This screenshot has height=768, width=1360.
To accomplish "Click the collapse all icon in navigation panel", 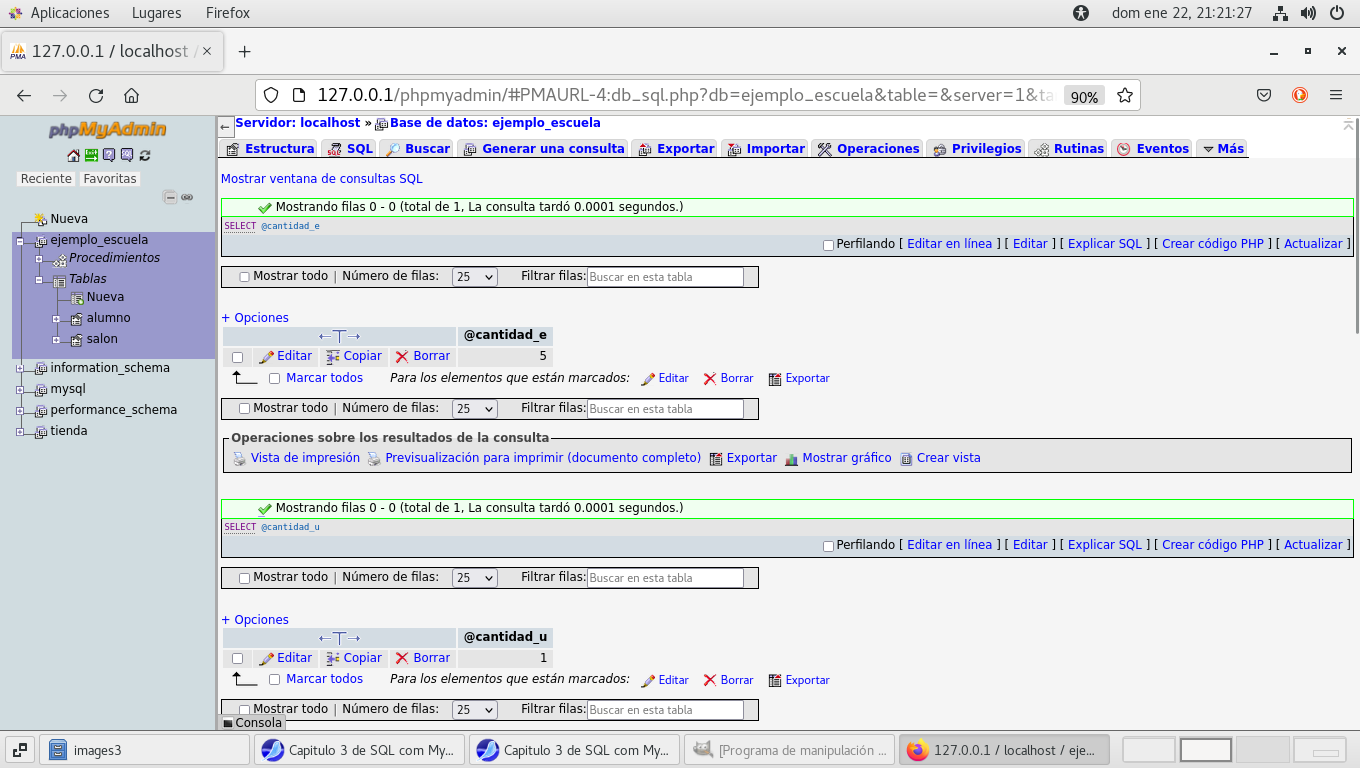I will (x=170, y=198).
